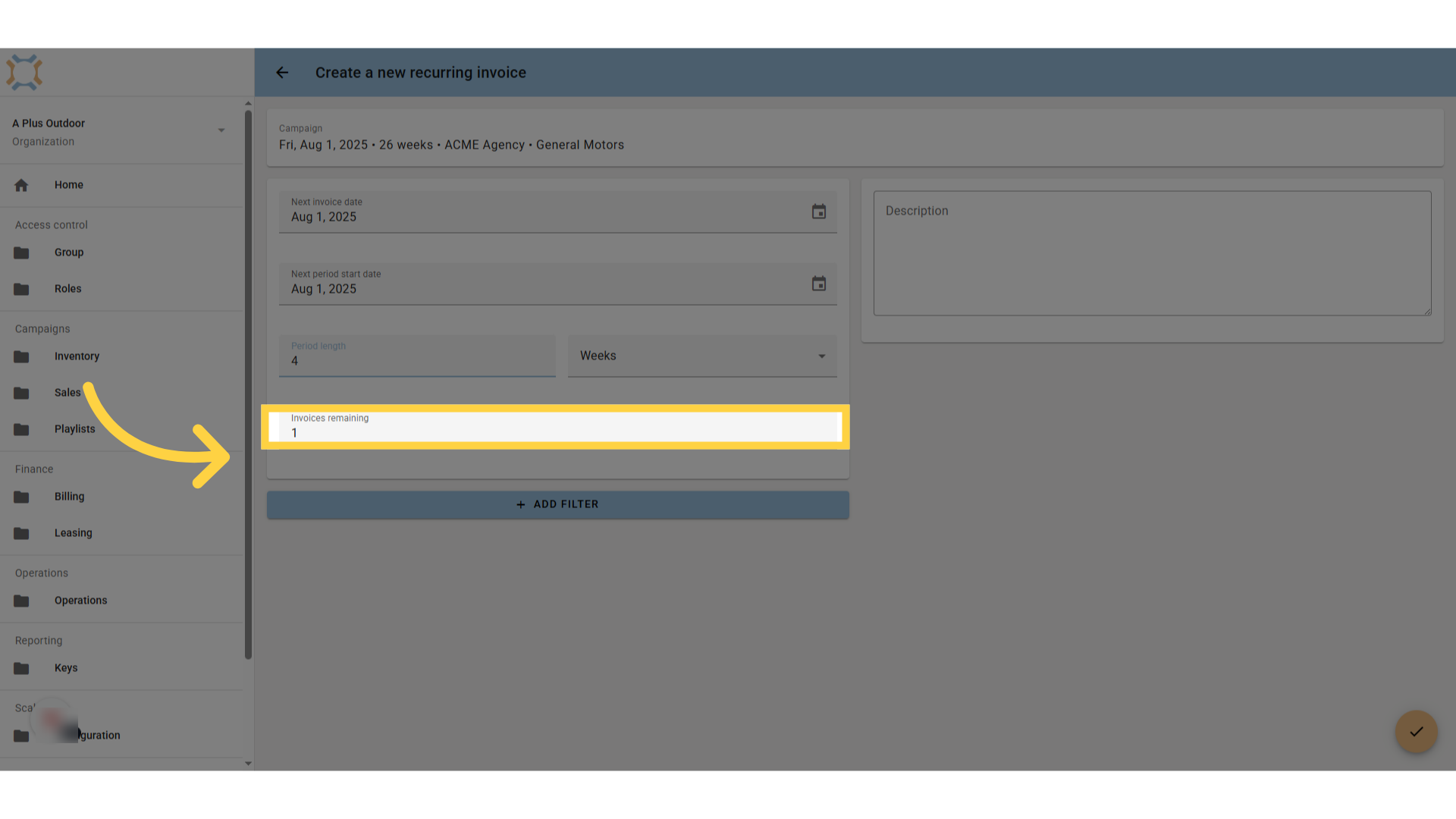The height and width of the screenshot is (819, 1456).
Task: Click the Campaign field
Action: (855, 138)
